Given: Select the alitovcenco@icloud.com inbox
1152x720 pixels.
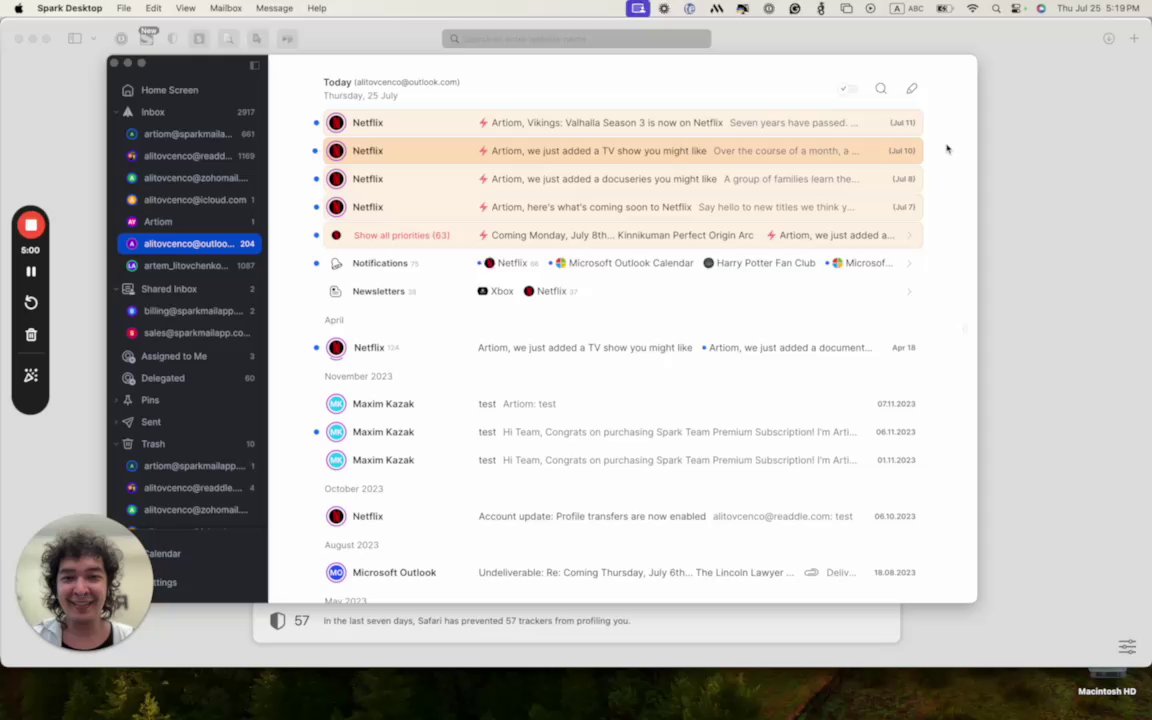Looking at the screenshot, I should [190, 200].
